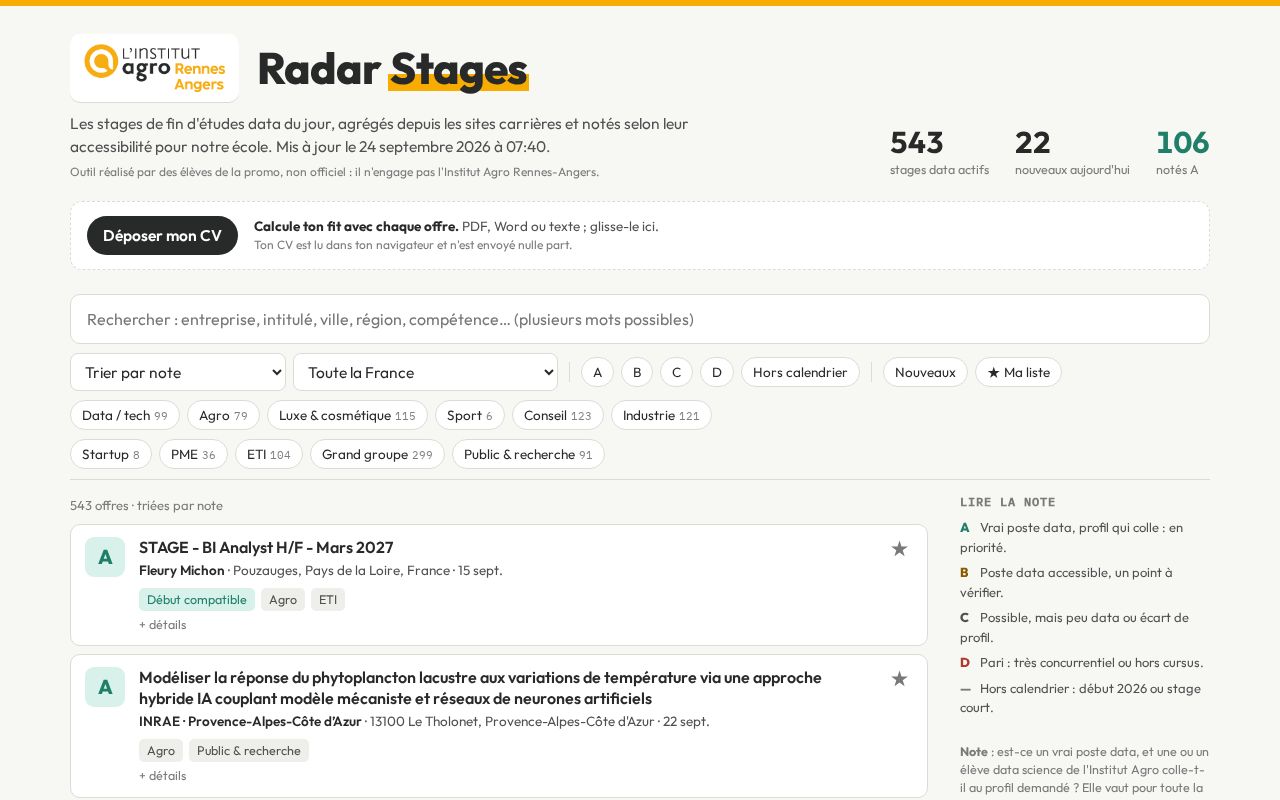Focus the offers search field
Screen dimensions: 1280x800
pos(640,319)
